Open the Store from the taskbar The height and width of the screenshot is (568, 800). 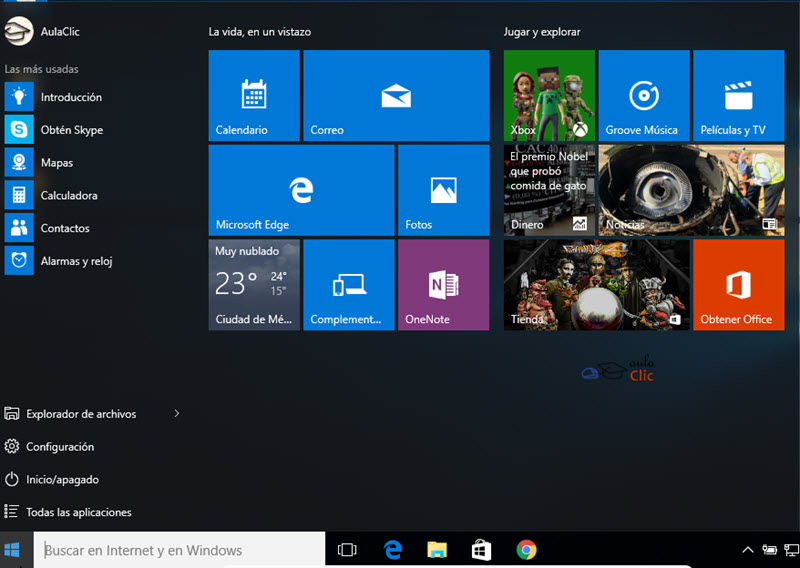481,550
